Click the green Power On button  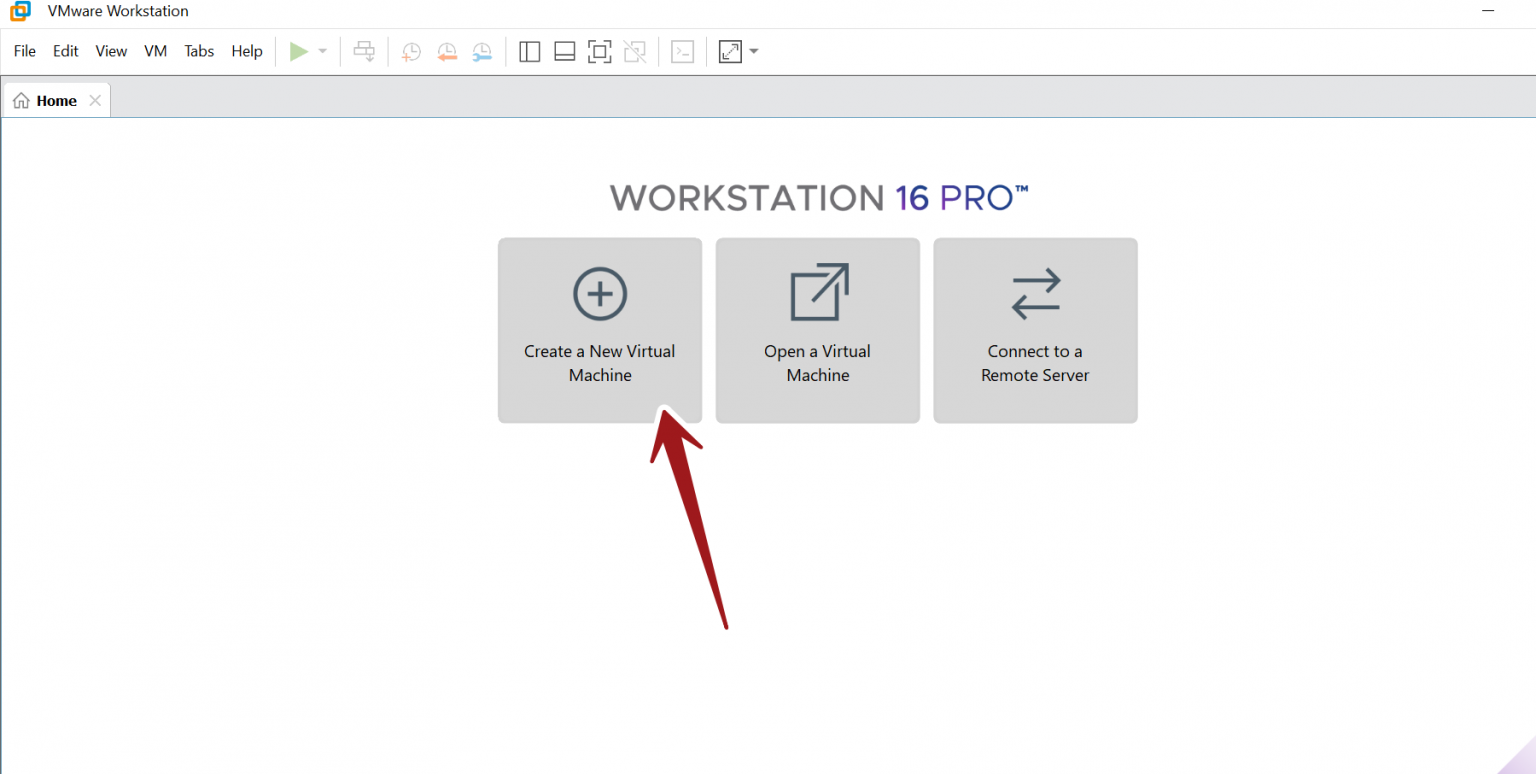click(x=298, y=51)
